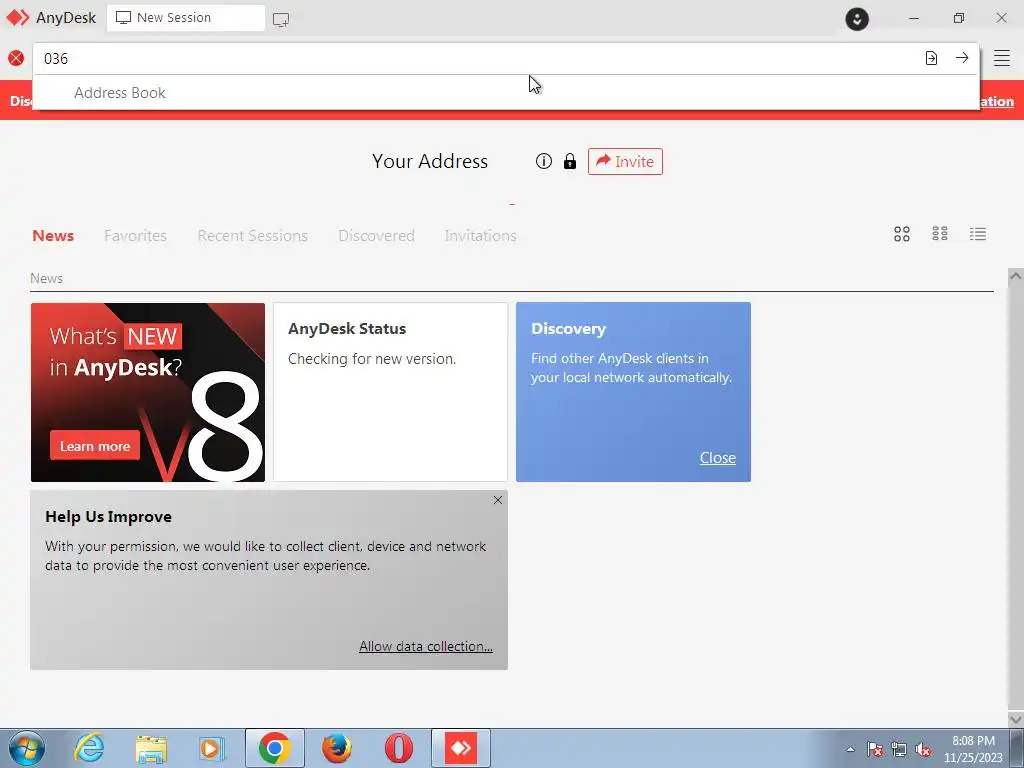
Task: Open Google Chrome from taskbar
Action: tap(275, 748)
